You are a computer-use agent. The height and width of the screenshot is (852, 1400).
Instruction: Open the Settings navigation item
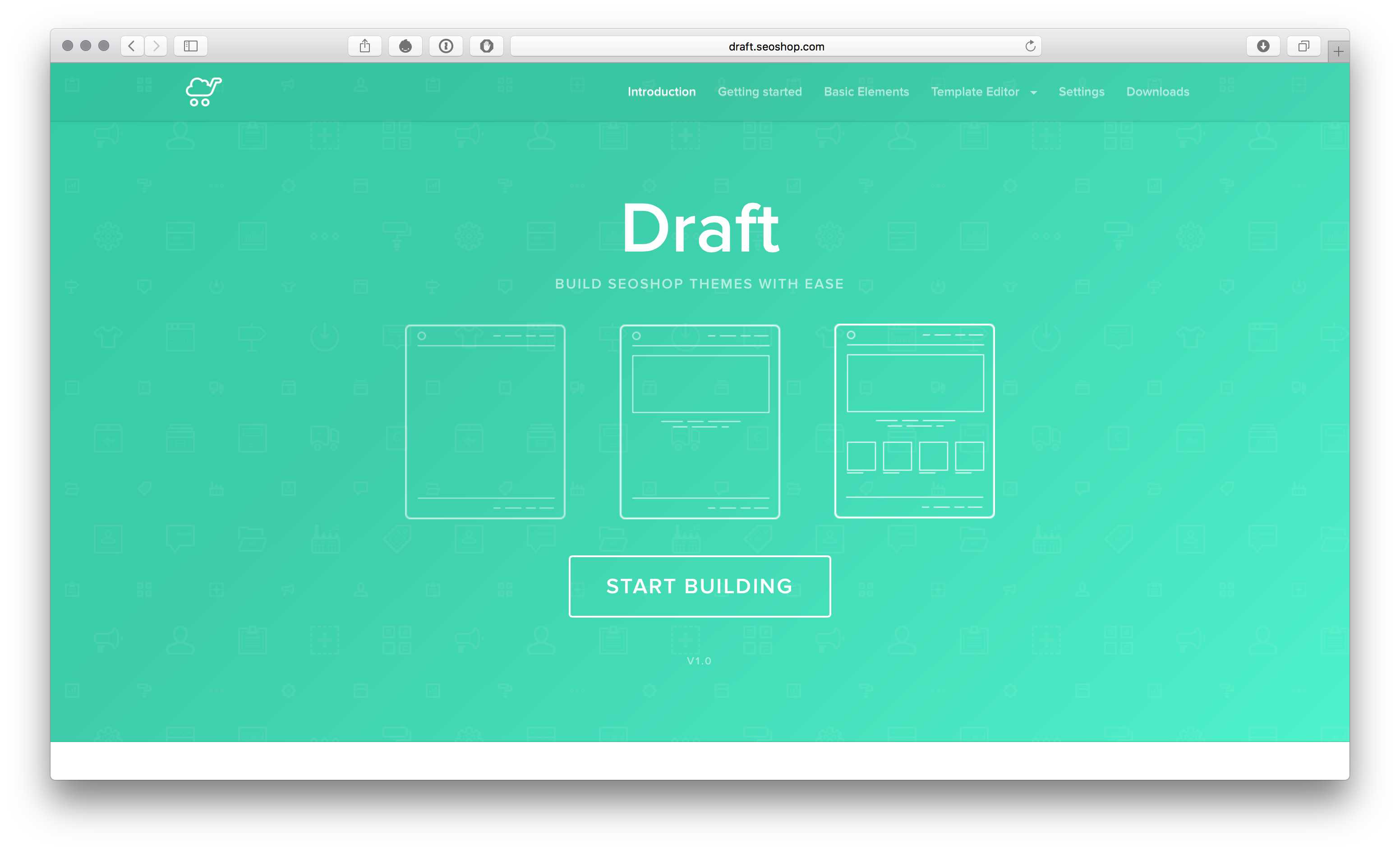pyautogui.click(x=1081, y=92)
